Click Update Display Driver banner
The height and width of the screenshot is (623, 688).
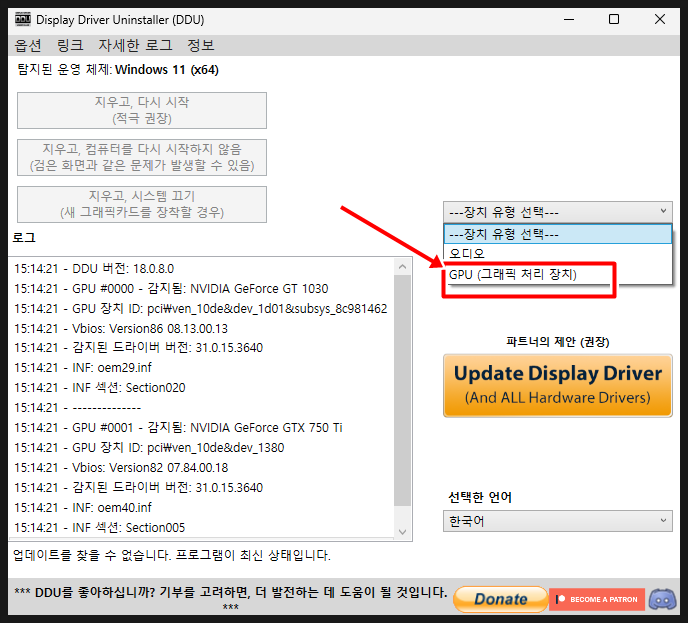coord(558,386)
